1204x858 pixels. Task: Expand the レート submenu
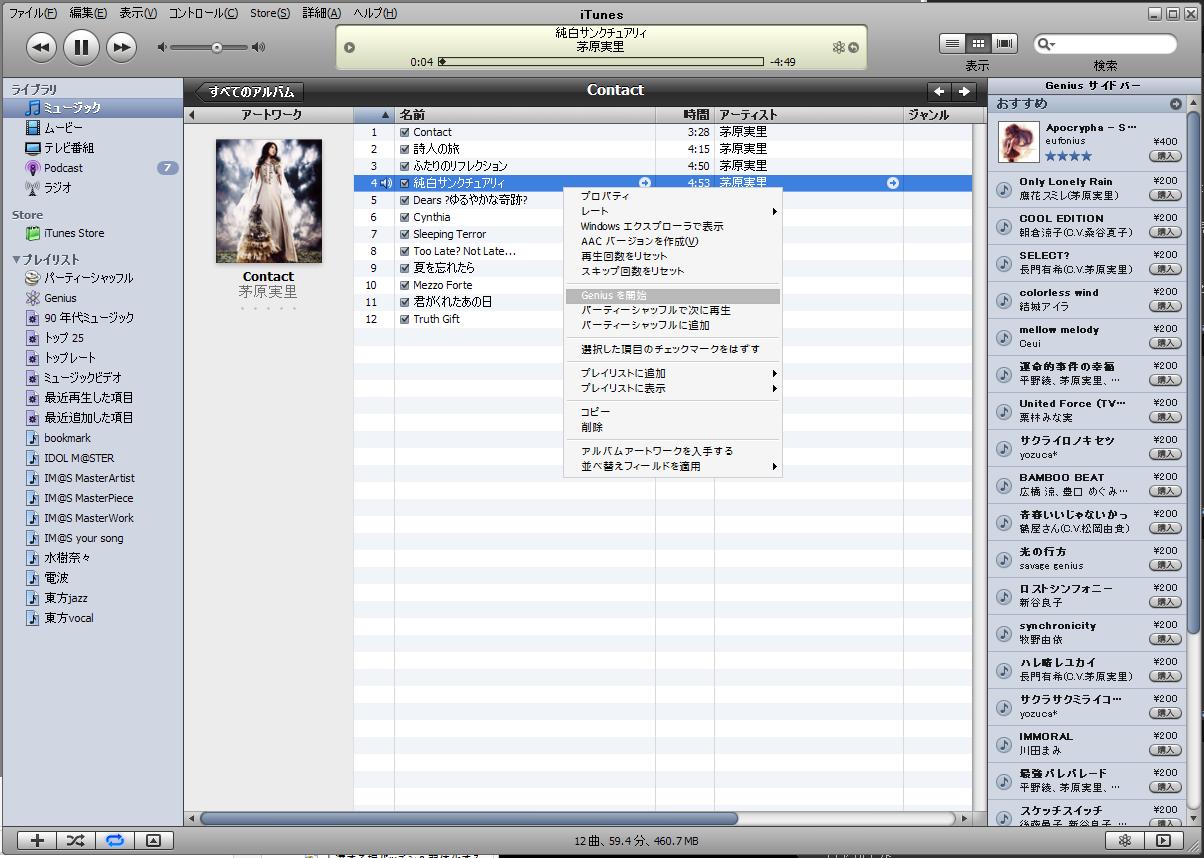click(x=673, y=211)
